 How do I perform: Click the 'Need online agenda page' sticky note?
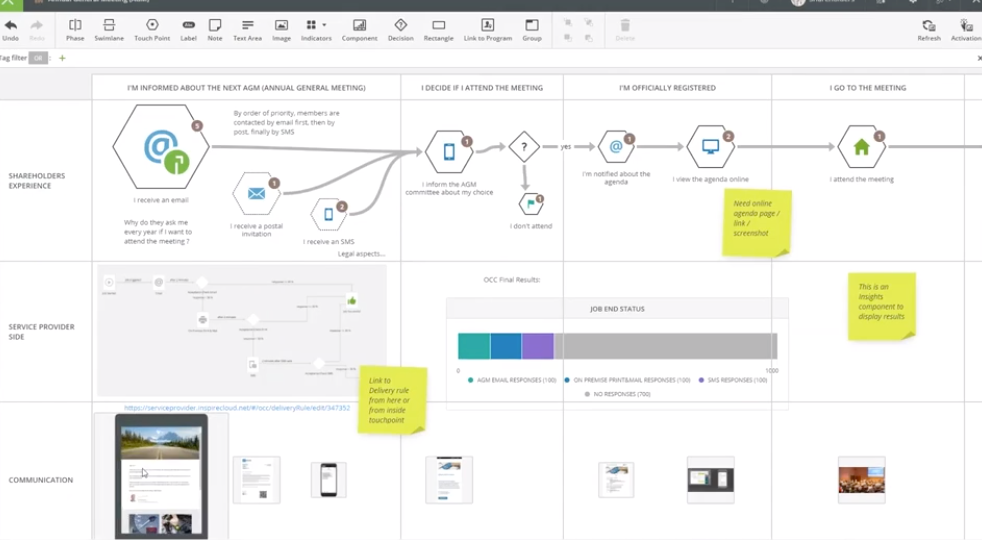756,223
